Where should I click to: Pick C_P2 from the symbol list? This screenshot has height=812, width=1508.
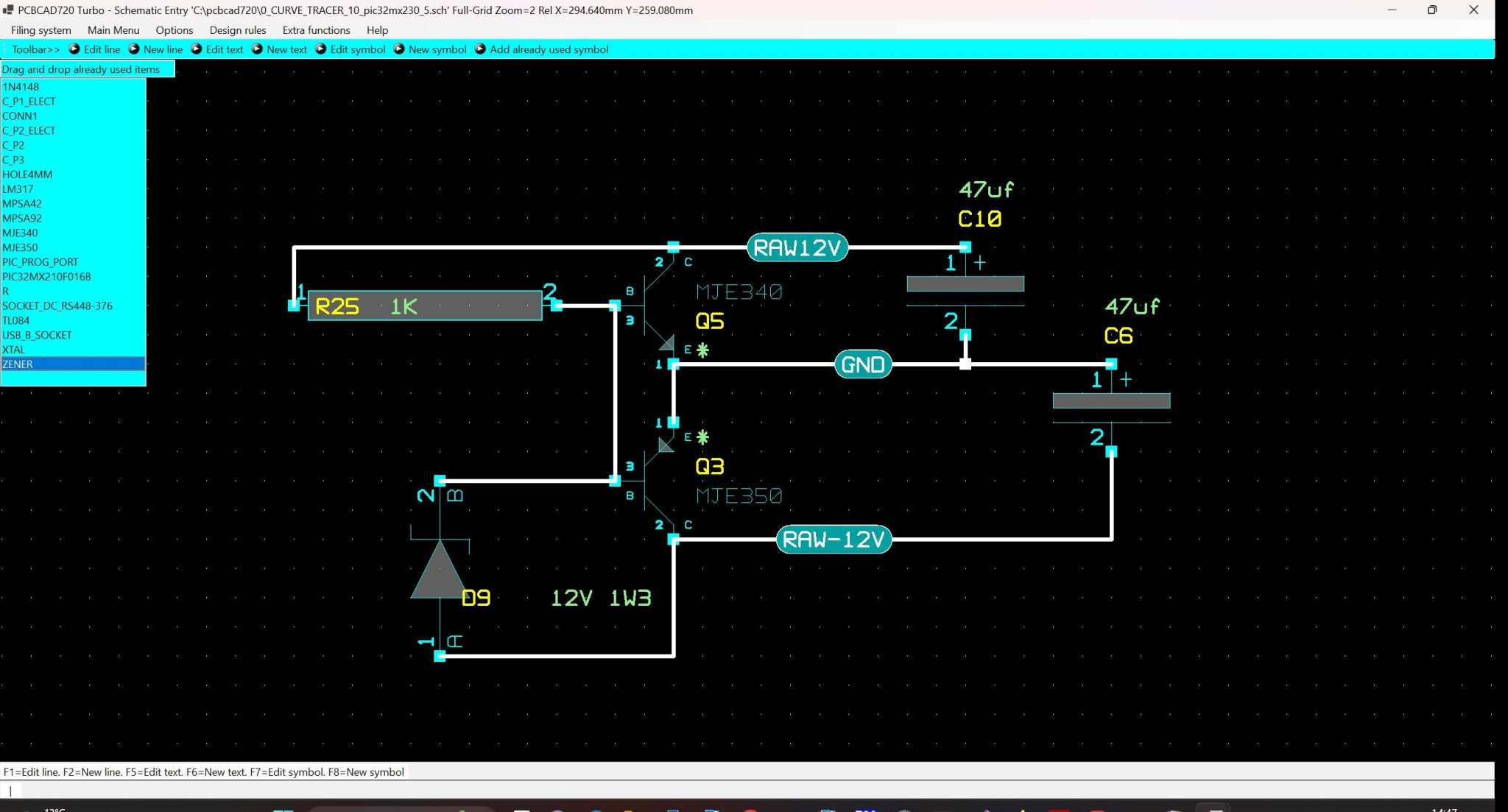(73, 145)
